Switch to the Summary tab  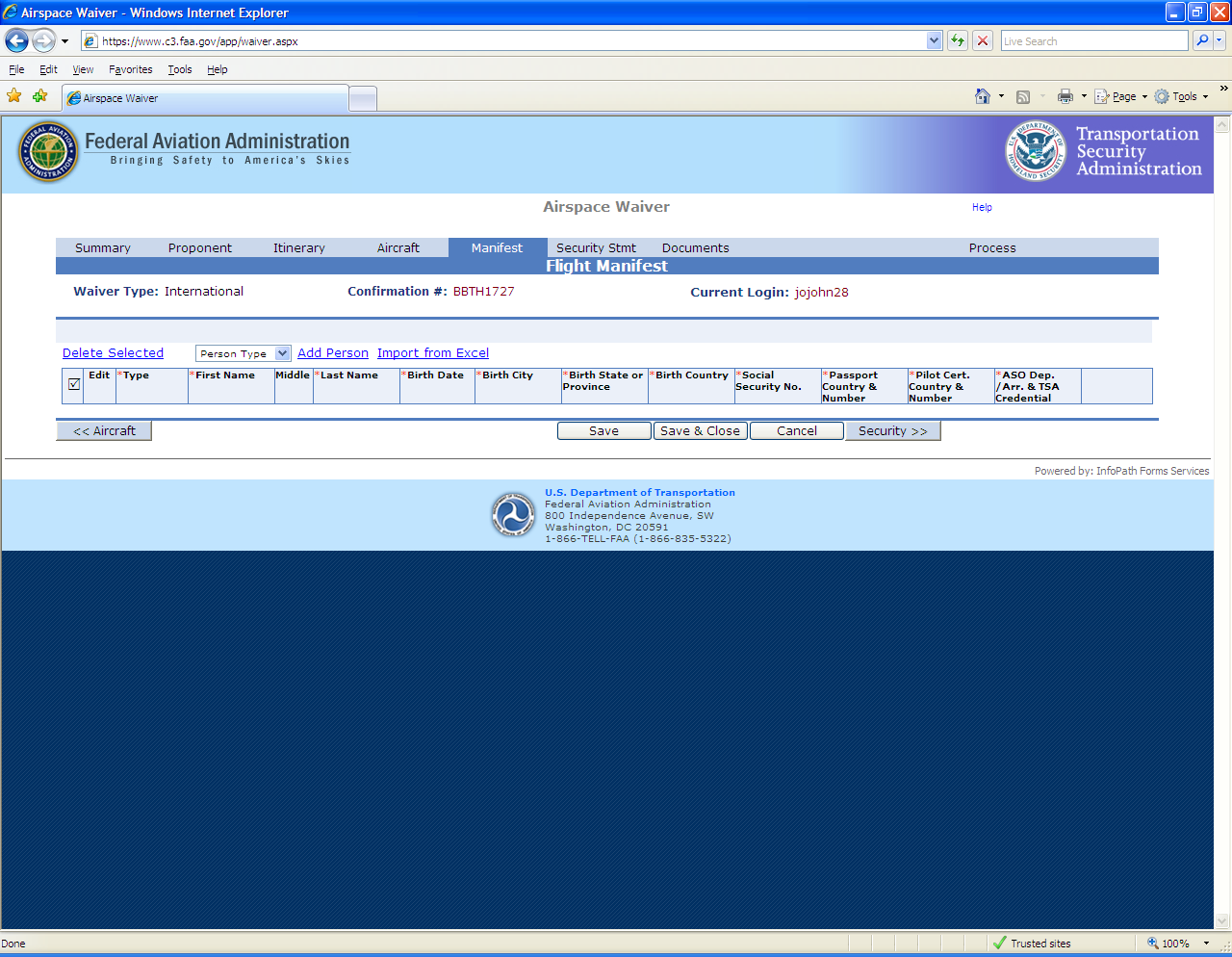point(103,247)
